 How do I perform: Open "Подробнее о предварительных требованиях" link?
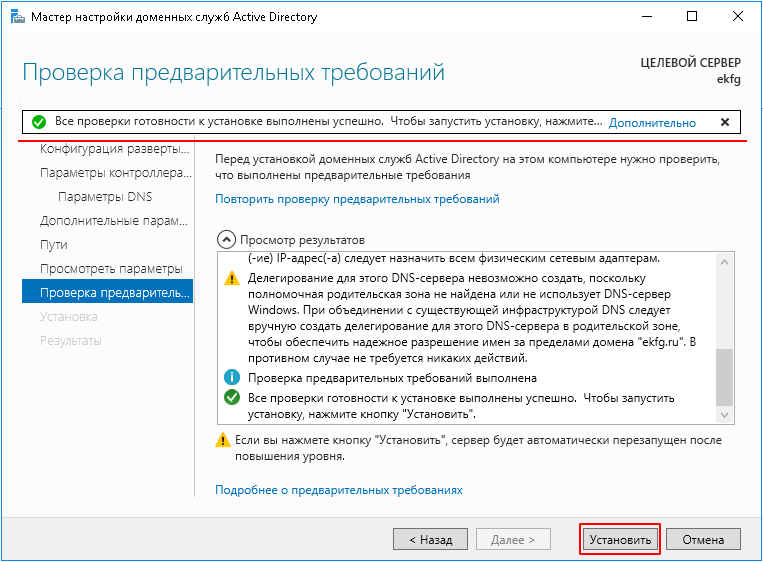click(339, 490)
